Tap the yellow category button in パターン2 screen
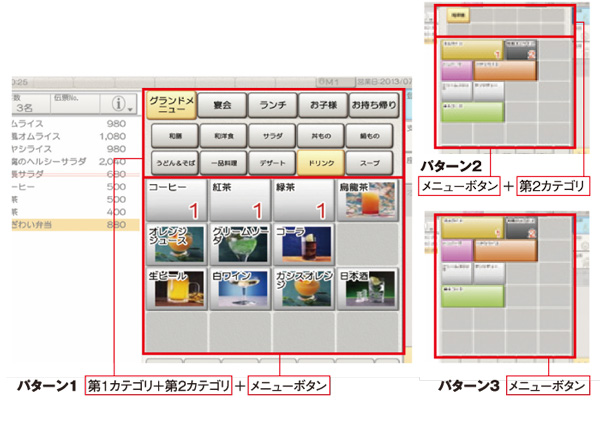The height and width of the screenshot is (429, 600). pyautogui.click(x=458, y=16)
